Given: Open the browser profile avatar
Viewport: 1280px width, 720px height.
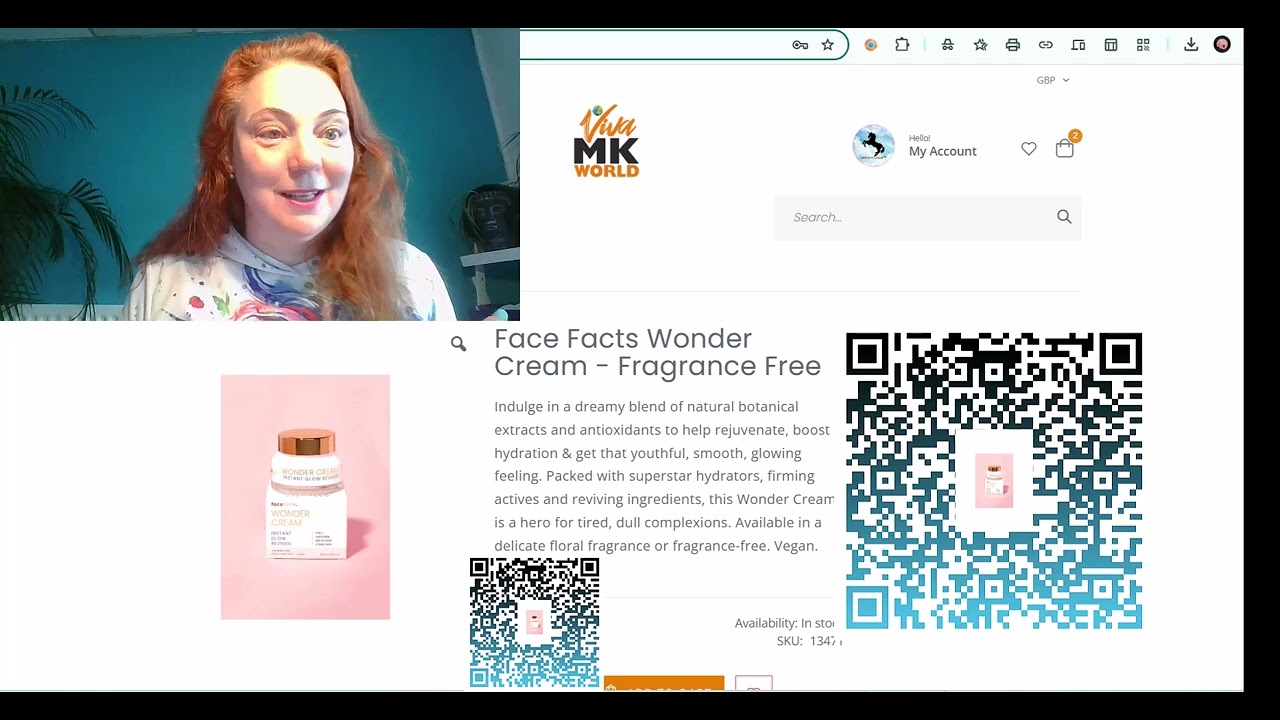Looking at the screenshot, I should [1222, 45].
